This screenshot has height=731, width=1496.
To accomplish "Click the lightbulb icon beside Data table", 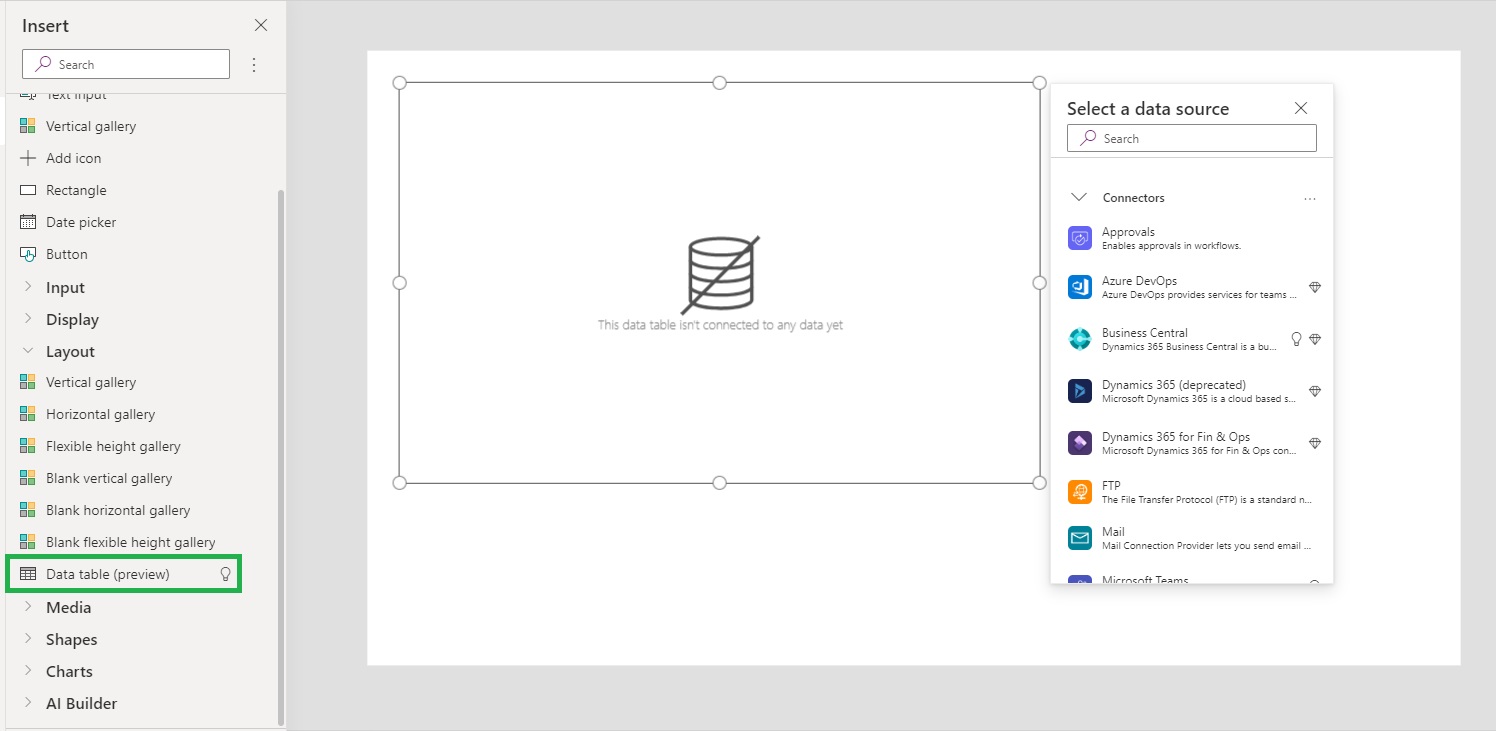I will click(225, 574).
